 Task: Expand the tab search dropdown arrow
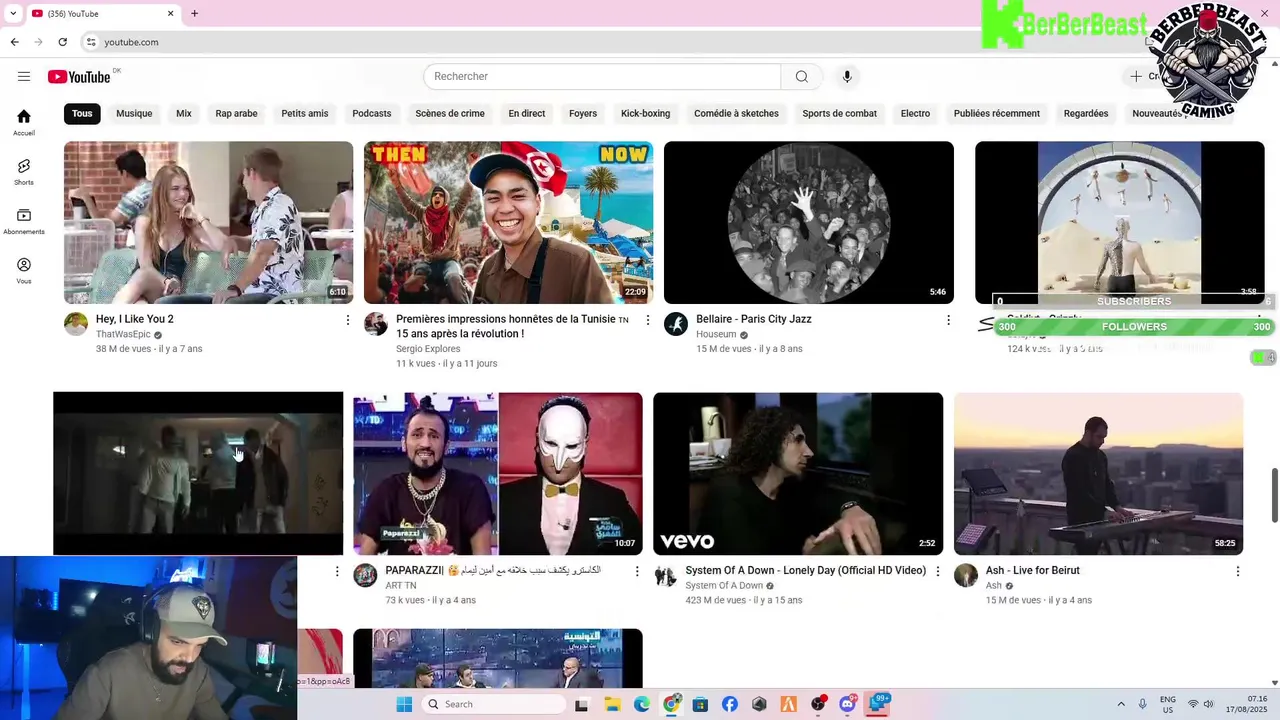pyautogui.click(x=13, y=13)
